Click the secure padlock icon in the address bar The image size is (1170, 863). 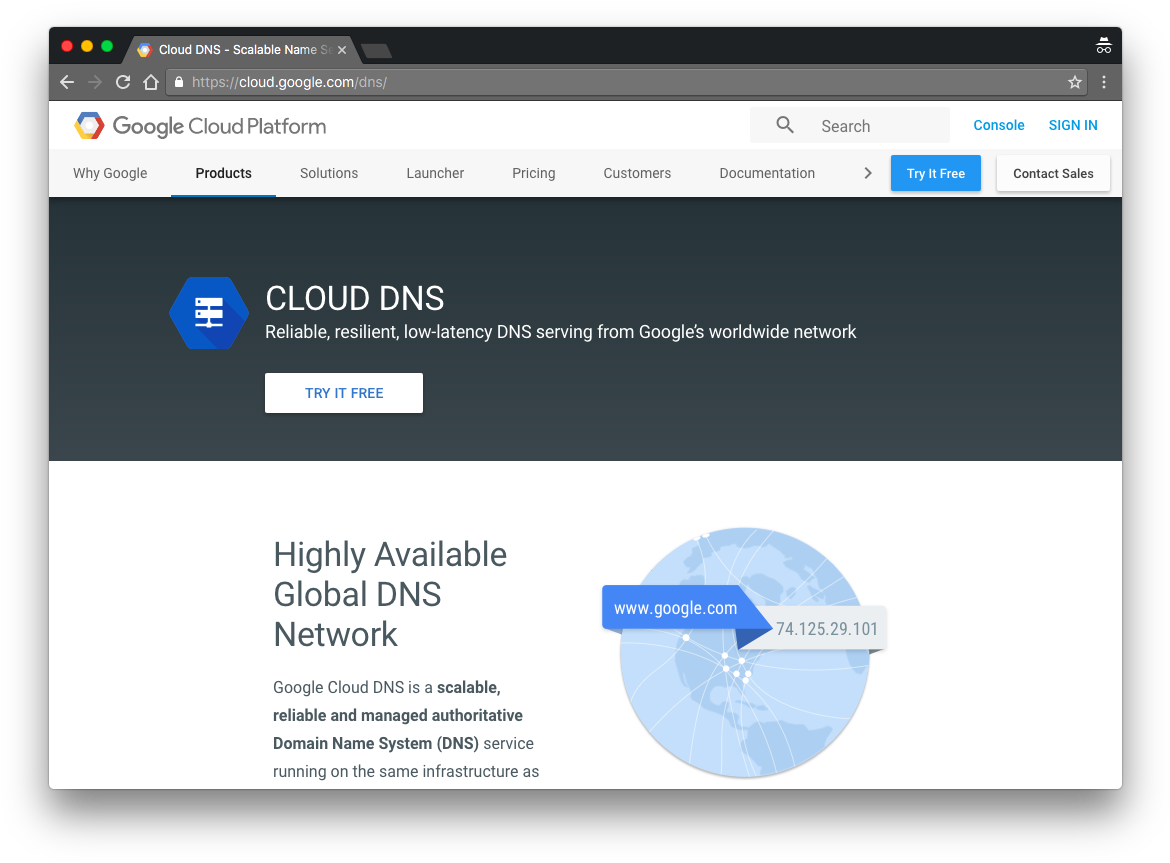(179, 83)
